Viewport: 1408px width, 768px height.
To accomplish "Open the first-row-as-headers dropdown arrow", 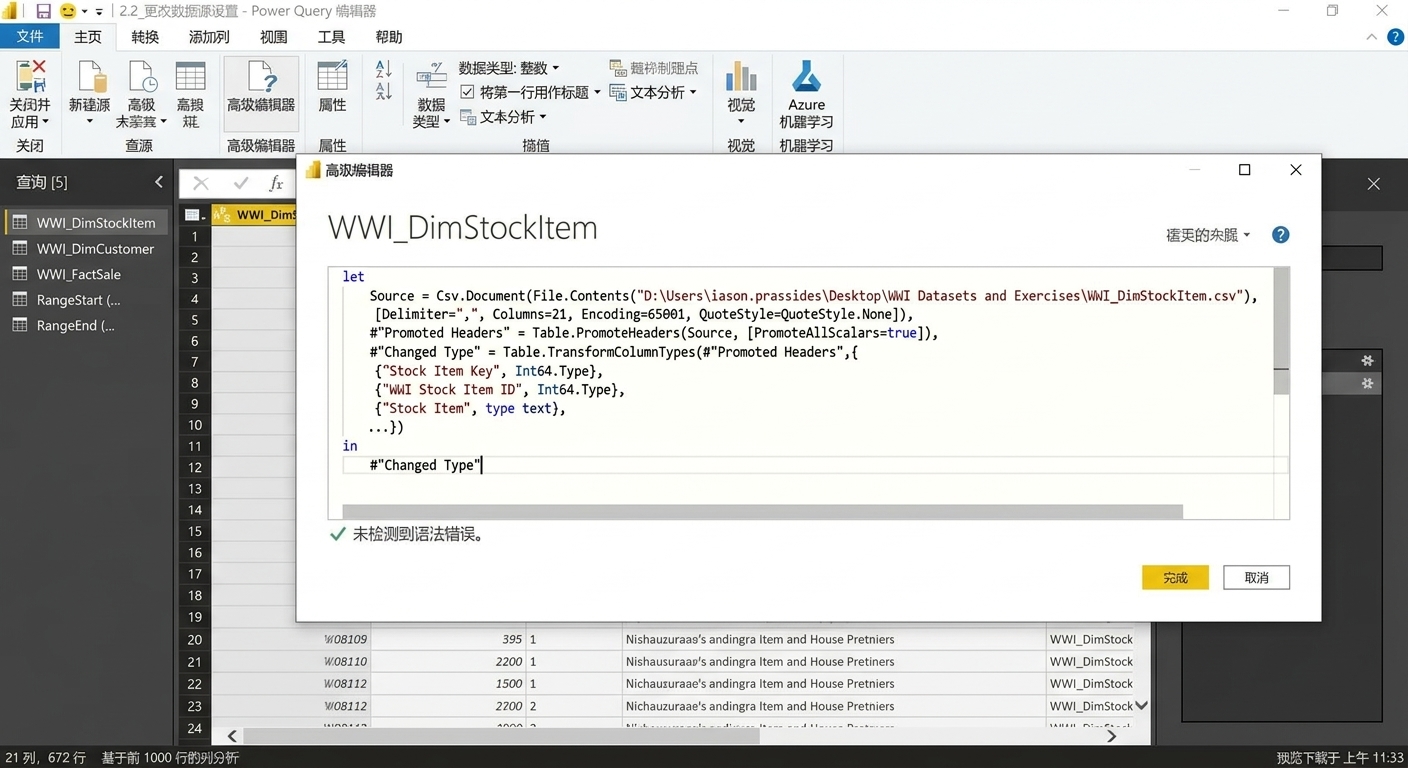I will (597, 92).
